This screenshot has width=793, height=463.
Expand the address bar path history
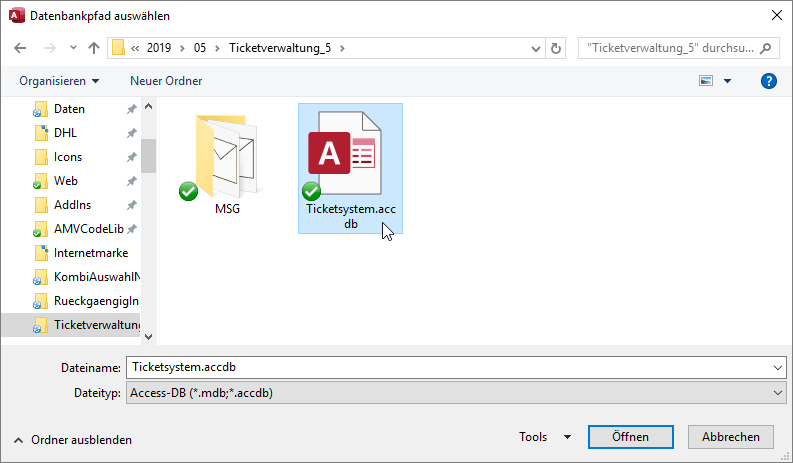click(x=536, y=49)
